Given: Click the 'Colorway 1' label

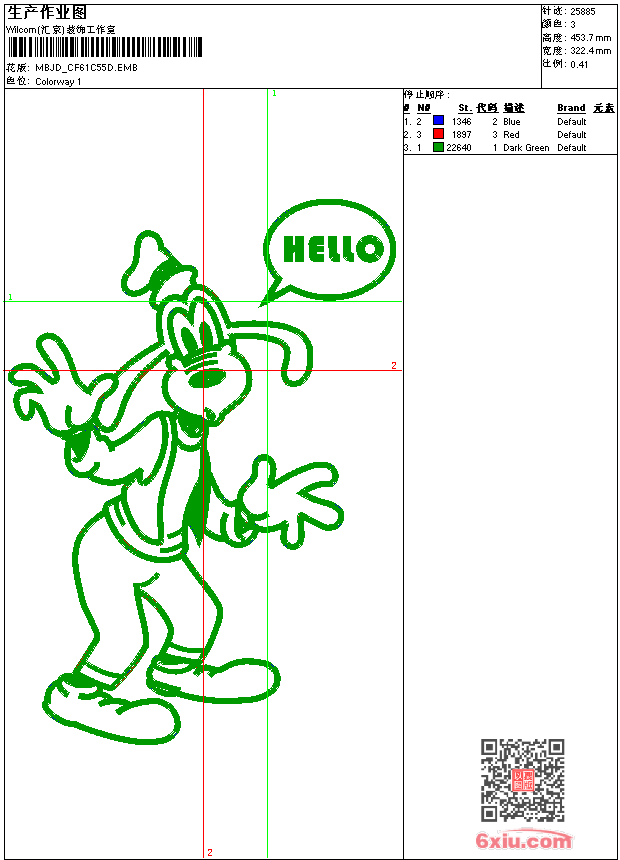Looking at the screenshot, I should coord(58,82).
